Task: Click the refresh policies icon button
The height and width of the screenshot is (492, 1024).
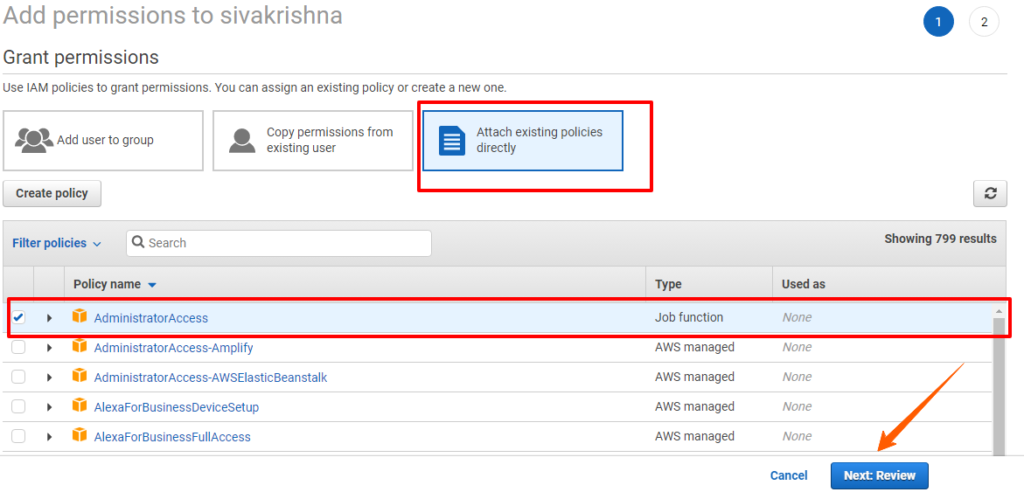Action: [990, 193]
